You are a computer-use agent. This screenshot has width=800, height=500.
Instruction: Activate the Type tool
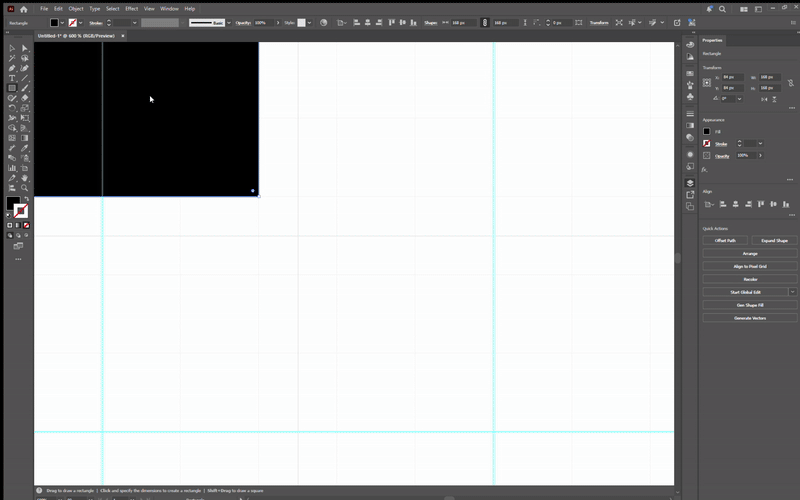tap(12, 78)
